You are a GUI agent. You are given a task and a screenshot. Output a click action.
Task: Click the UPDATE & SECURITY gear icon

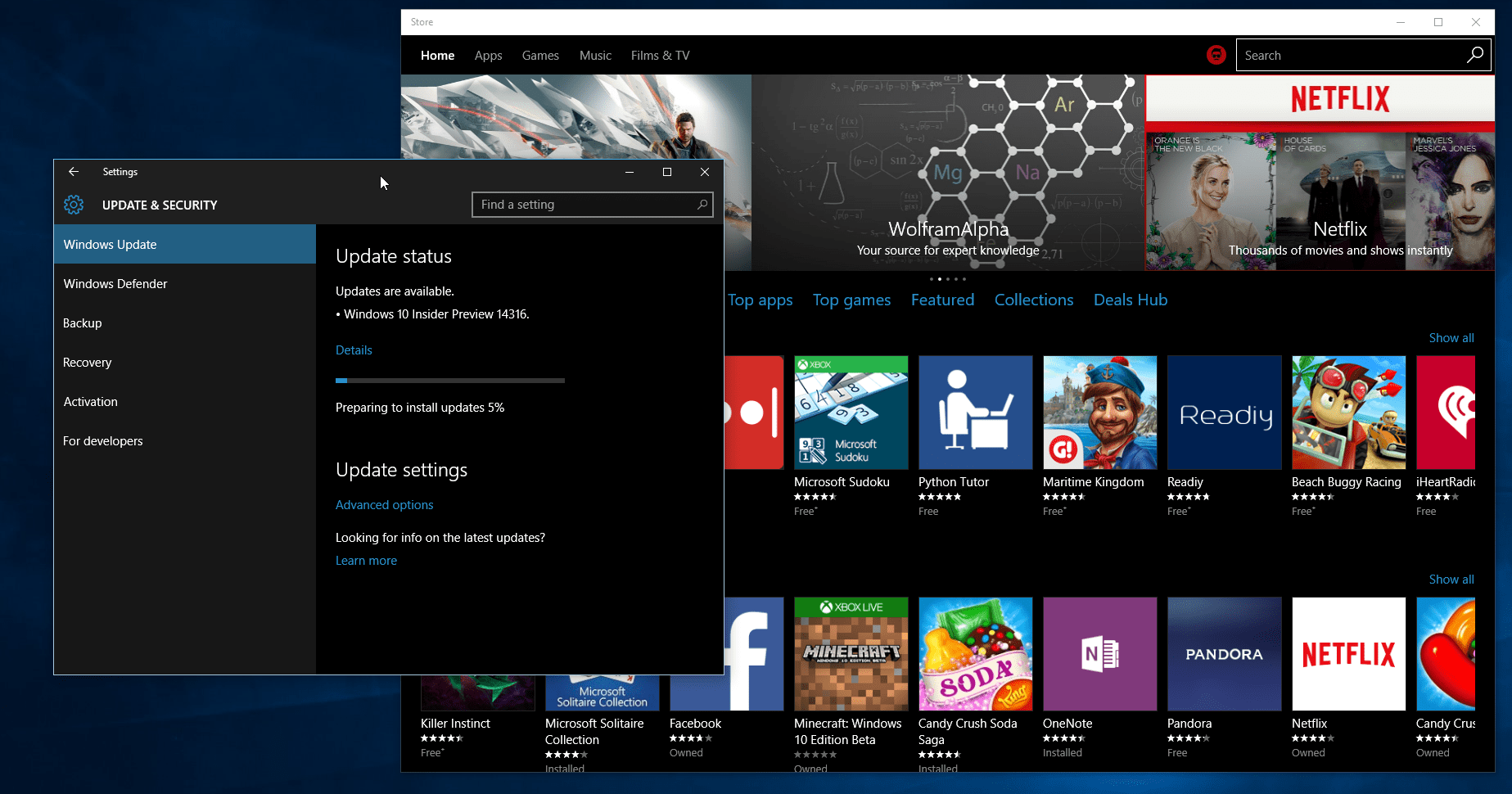click(x=74, y=205)
